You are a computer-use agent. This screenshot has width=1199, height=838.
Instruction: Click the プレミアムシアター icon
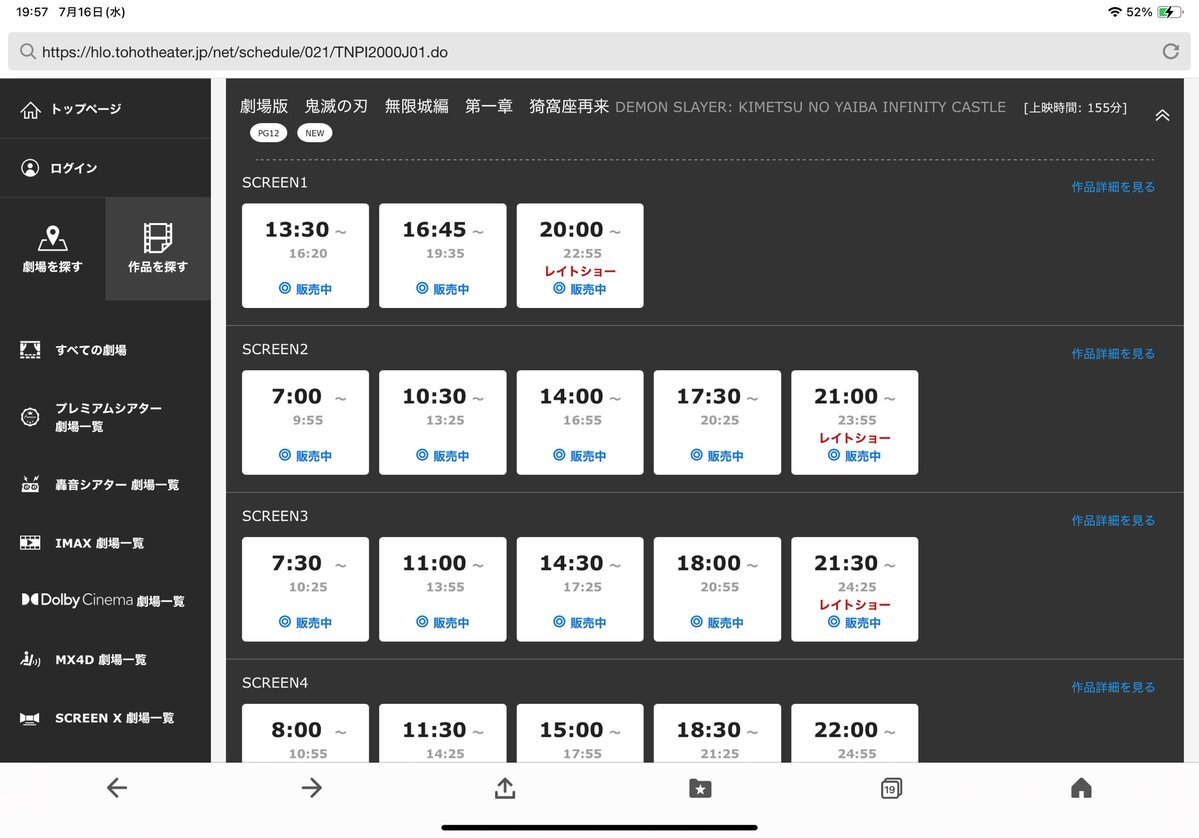[x=30, y=417]
